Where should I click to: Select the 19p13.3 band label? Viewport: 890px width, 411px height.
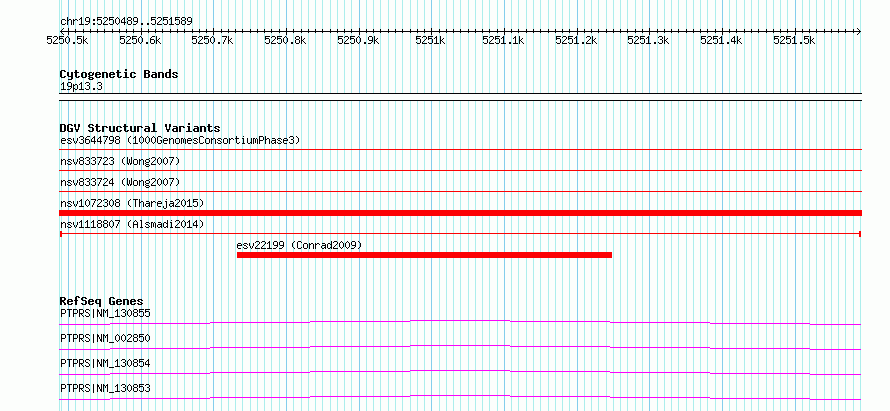(x=81, y=86)
